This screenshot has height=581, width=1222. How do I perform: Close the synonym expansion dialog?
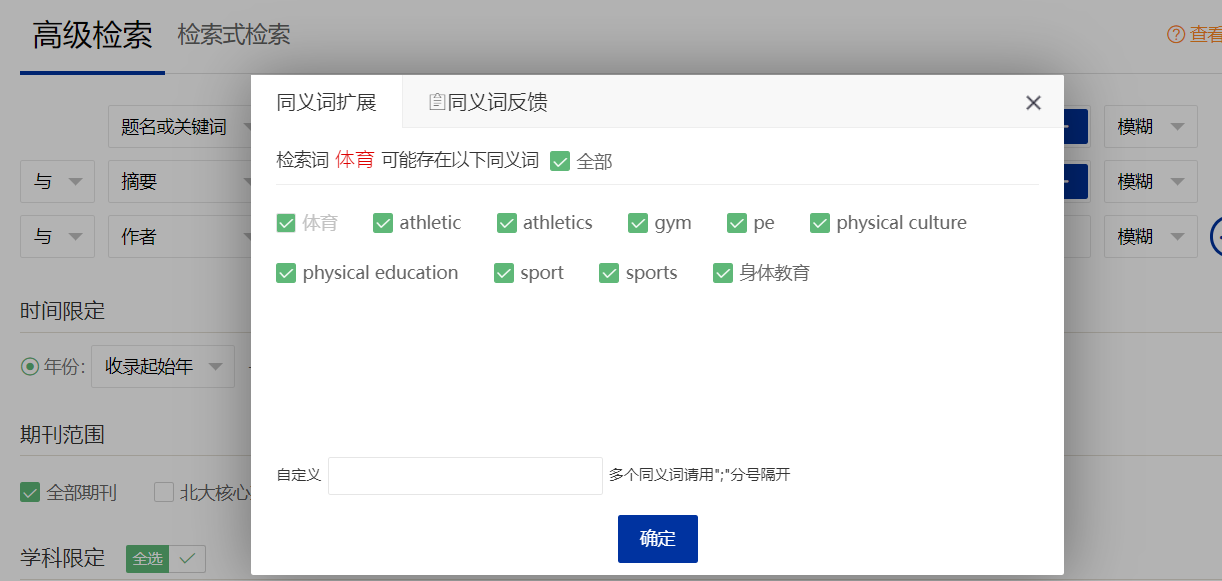tap(1033, 103)
